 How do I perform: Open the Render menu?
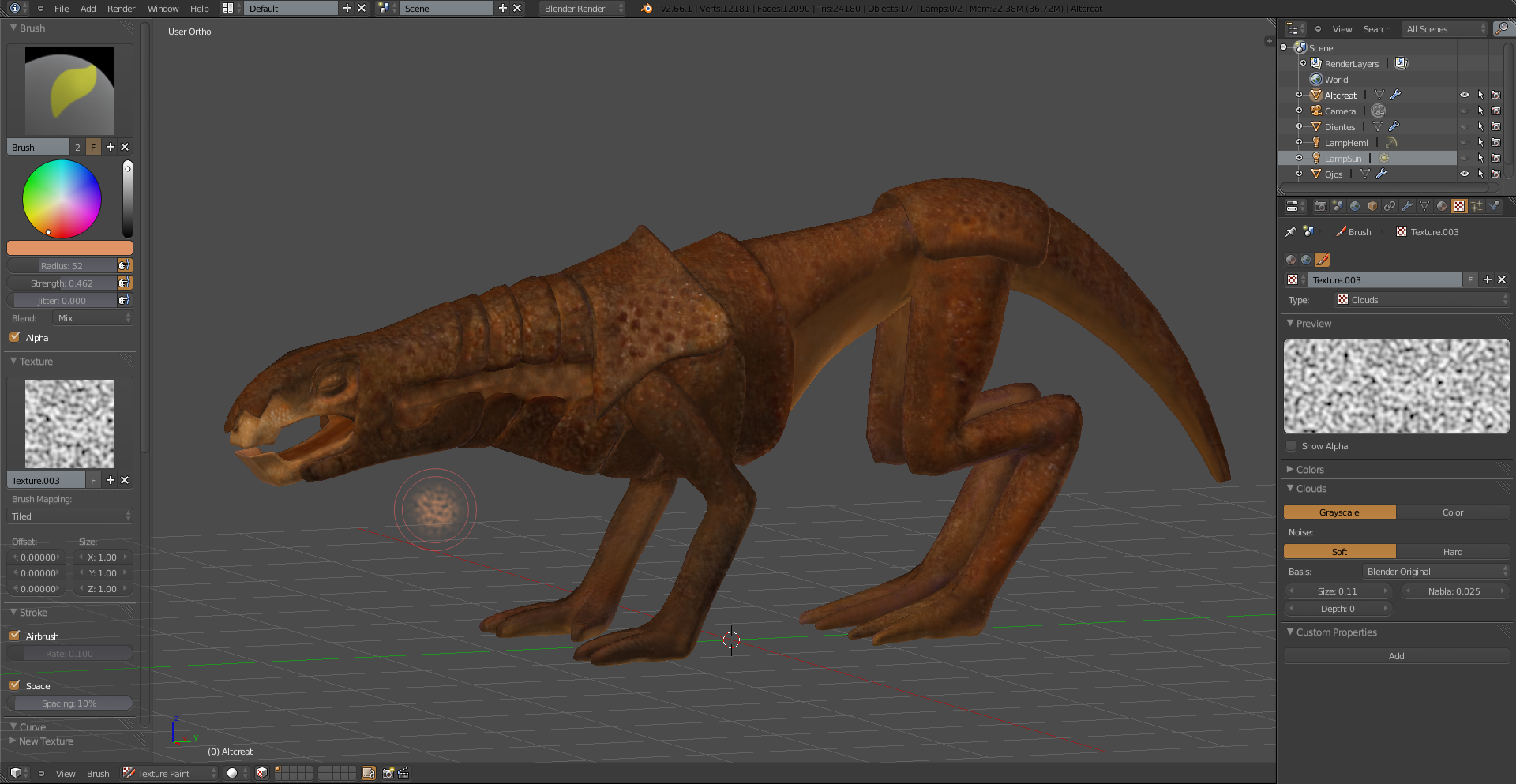121,9
